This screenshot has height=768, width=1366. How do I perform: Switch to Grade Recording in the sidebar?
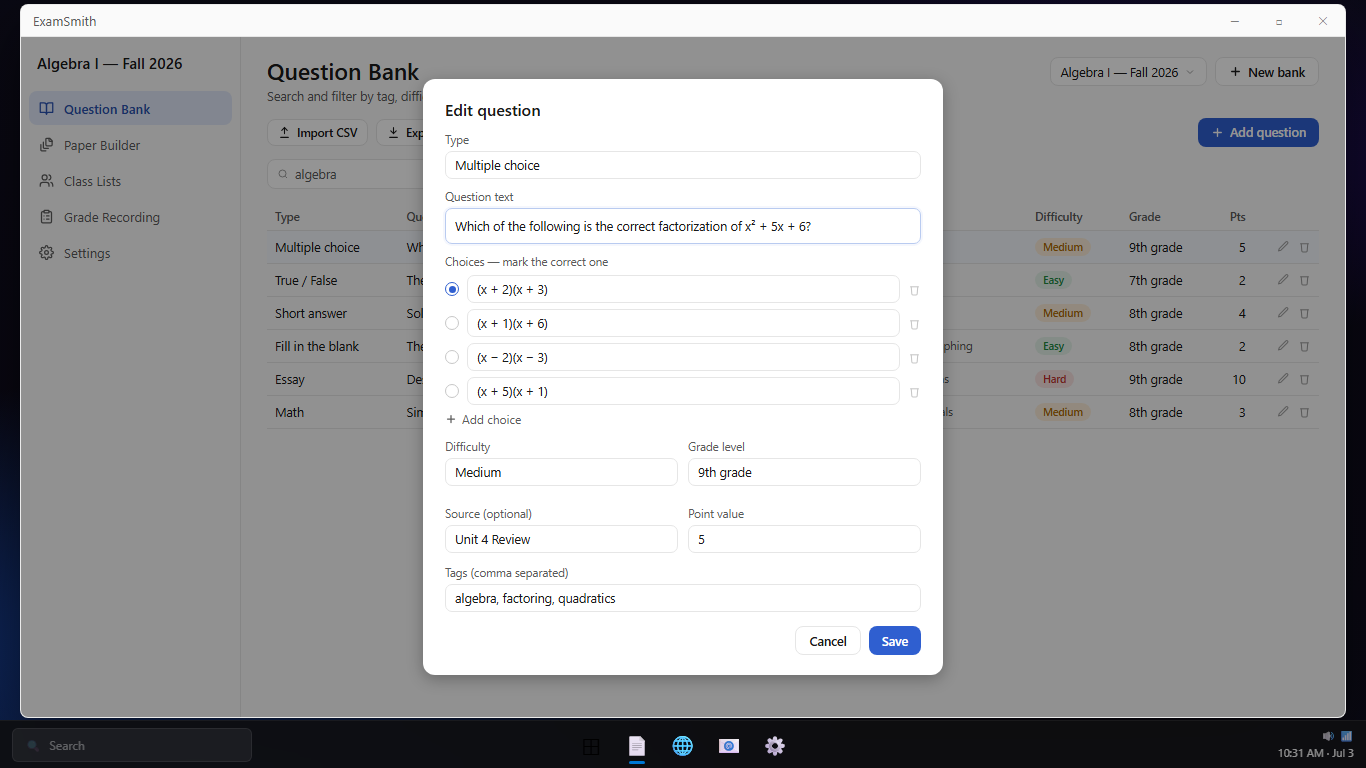(x=131, y=217)
